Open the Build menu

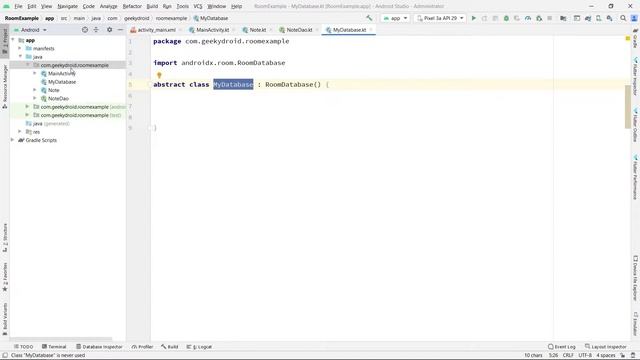tap(152, 6)
